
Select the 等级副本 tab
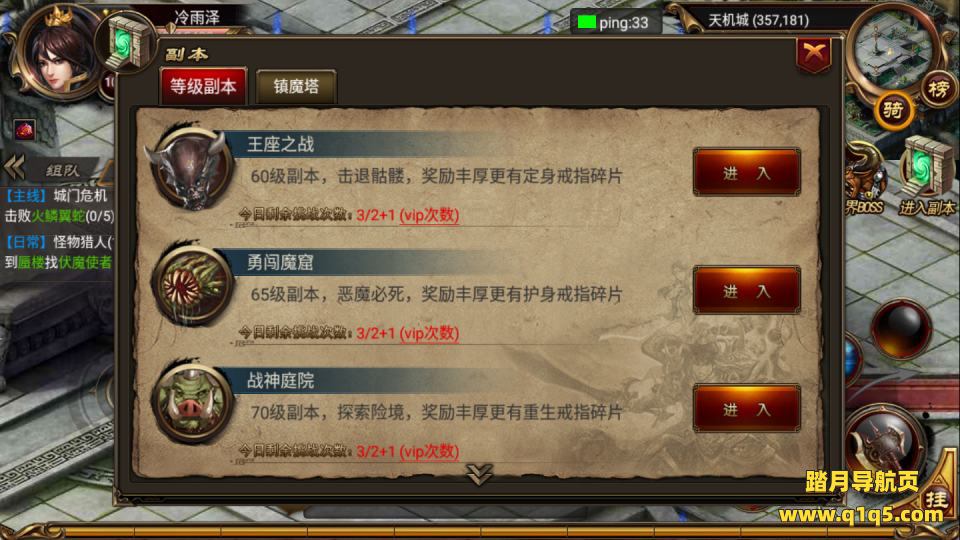203,86
